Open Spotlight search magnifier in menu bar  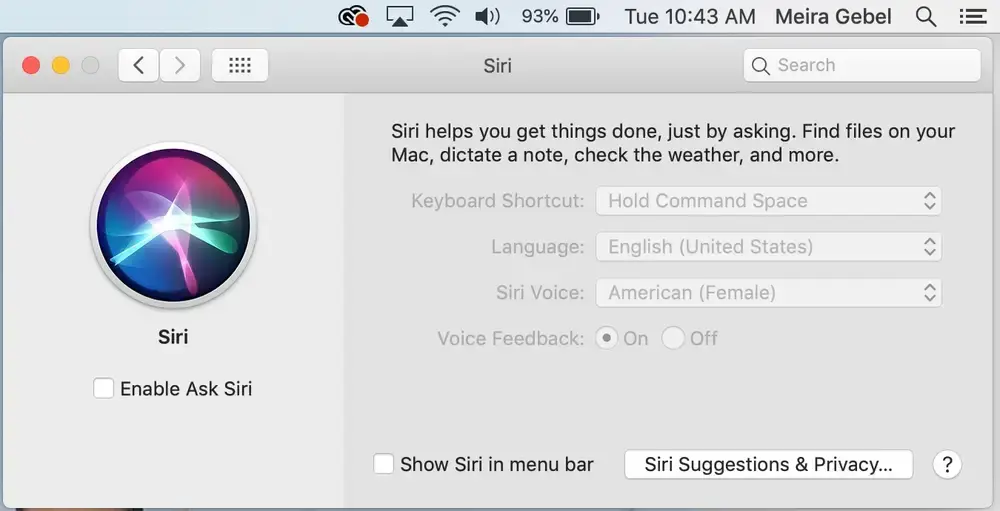[926, 16]
